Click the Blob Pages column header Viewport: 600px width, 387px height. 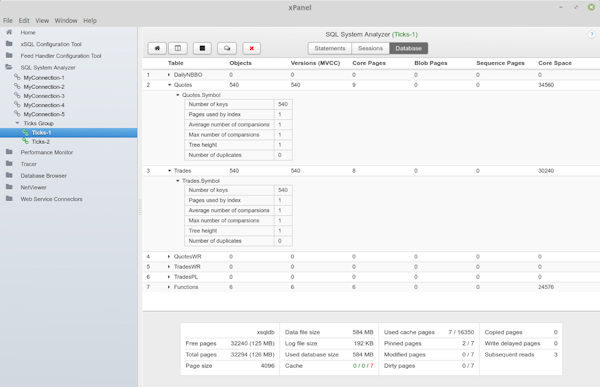[x=431, y=63]
